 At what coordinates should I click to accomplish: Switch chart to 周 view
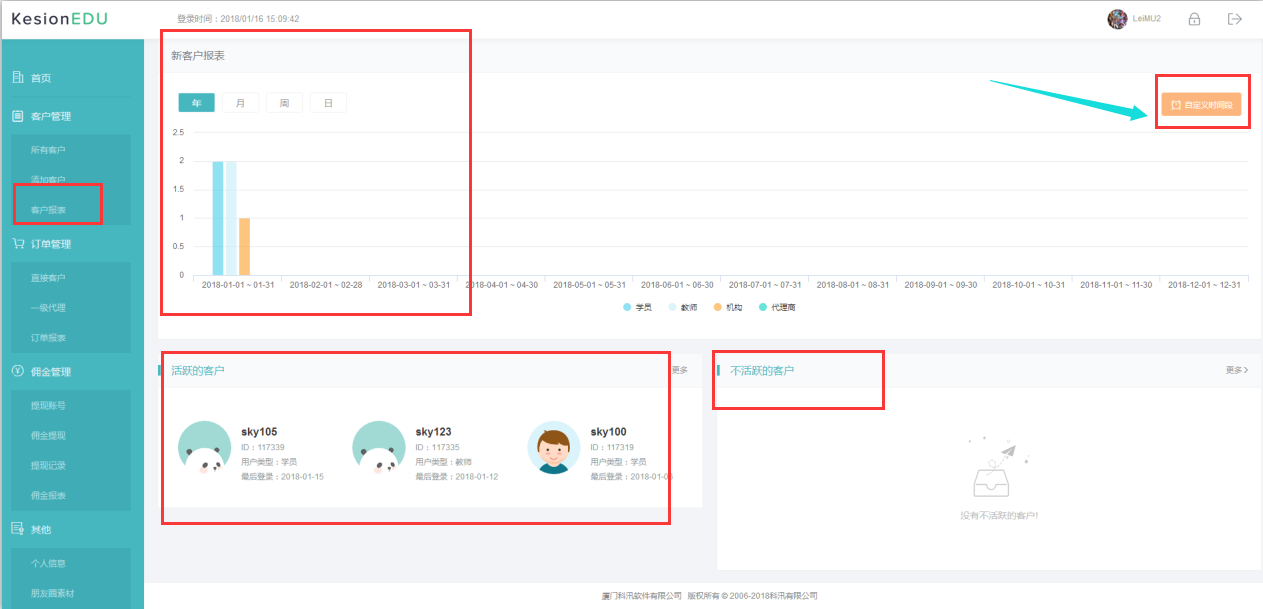(x=284, y=103)
